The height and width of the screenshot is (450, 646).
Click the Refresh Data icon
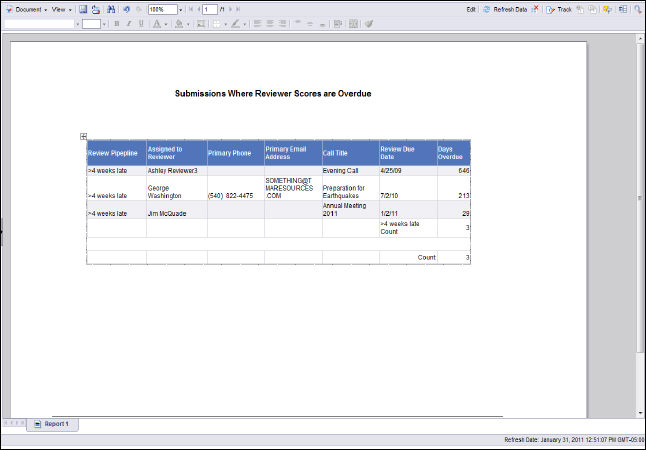(x=486, y=8)
